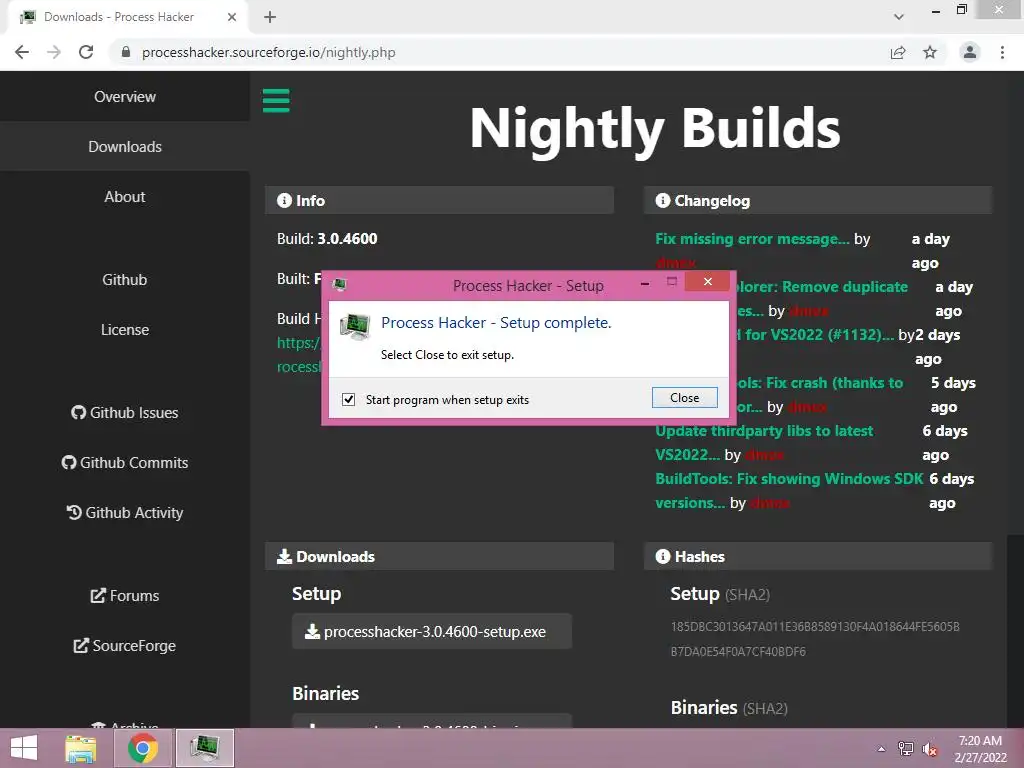Click the browser forward arrow
The width and height of the screenshot is (1024, 768).
54,52
